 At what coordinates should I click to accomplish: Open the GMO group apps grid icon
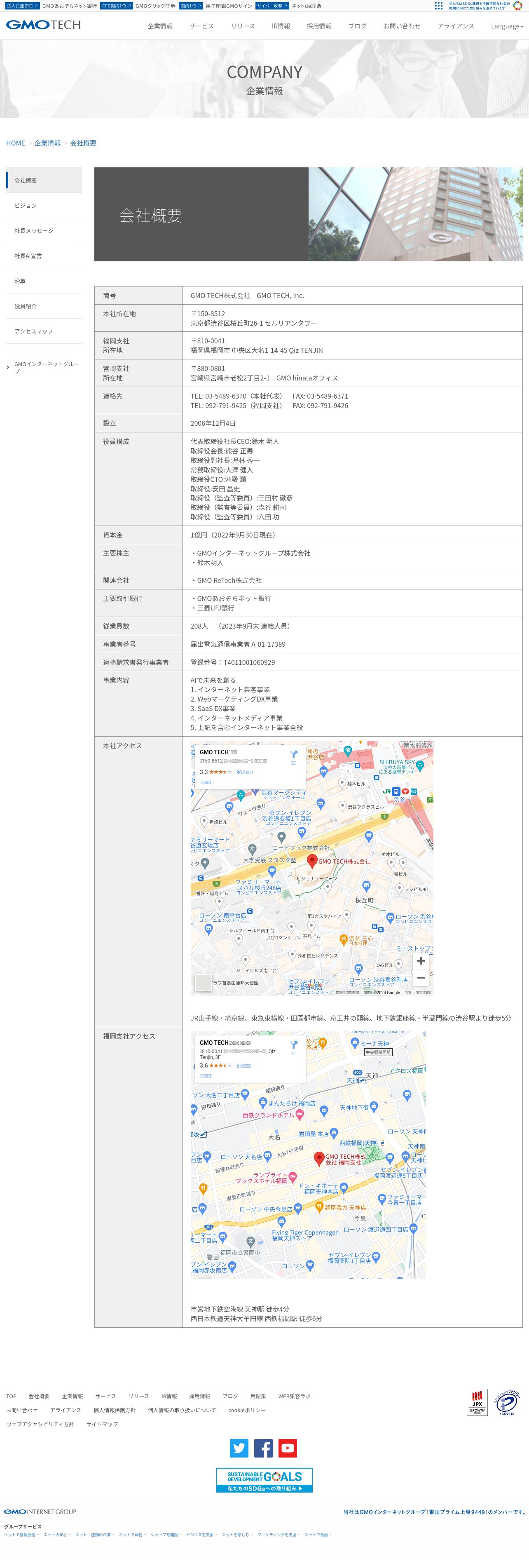(438, 5)
